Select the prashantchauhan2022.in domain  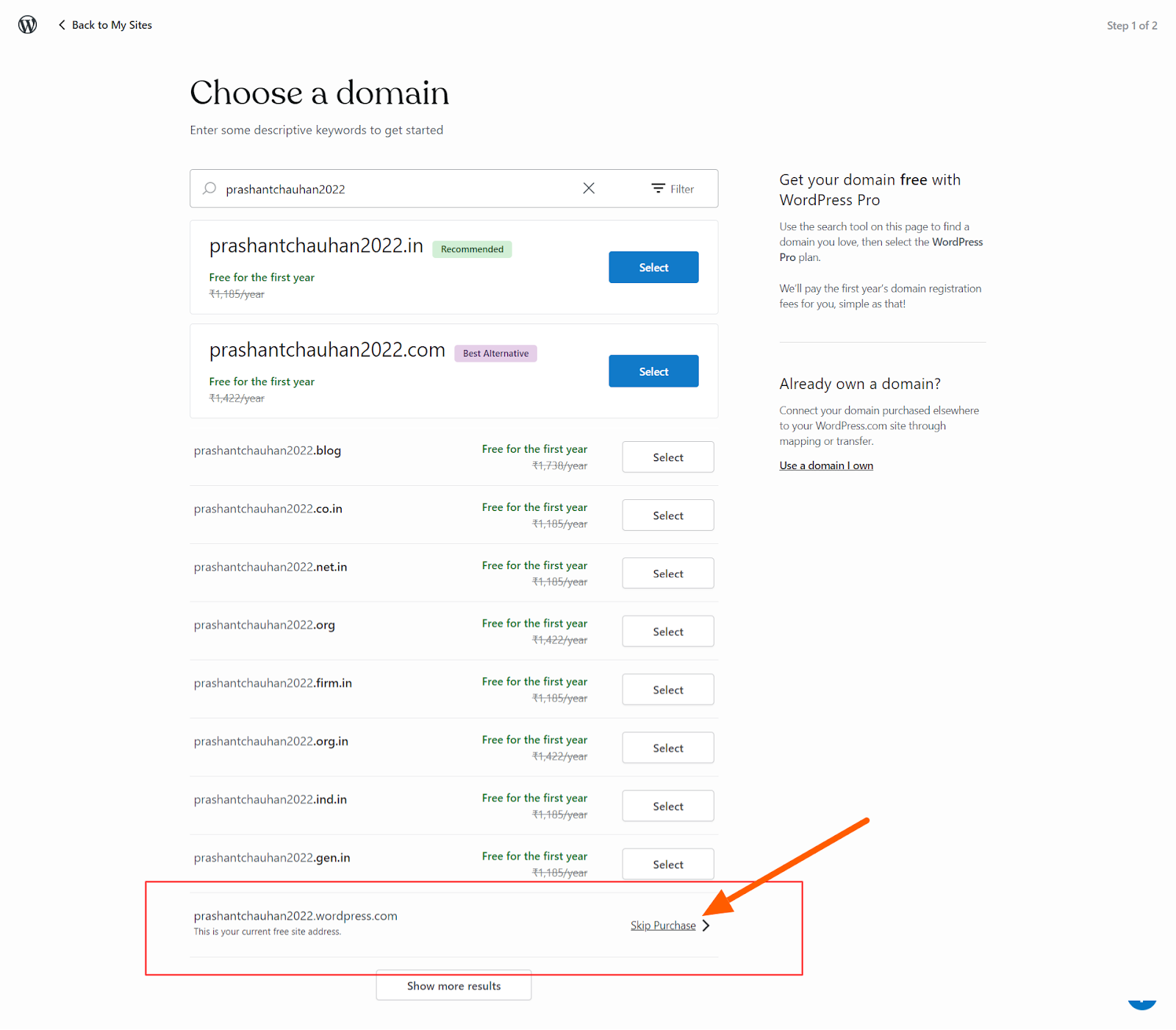[653, 268]
